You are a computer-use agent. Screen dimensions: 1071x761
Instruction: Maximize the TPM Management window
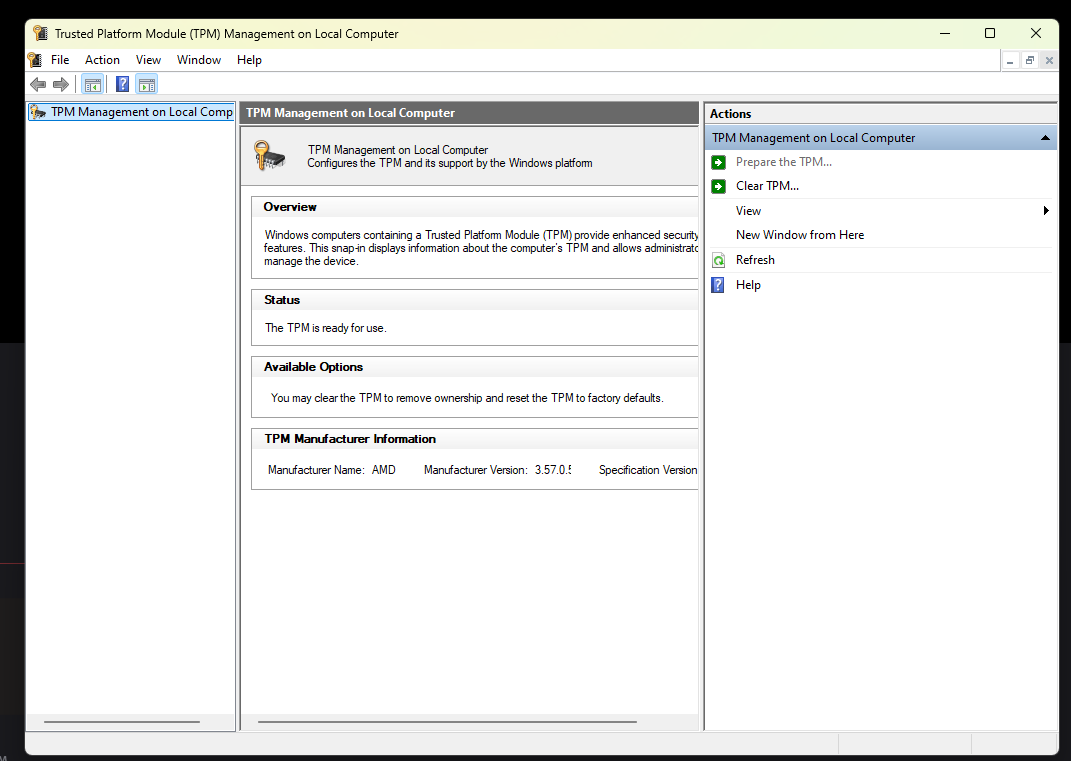coord(990,33)
